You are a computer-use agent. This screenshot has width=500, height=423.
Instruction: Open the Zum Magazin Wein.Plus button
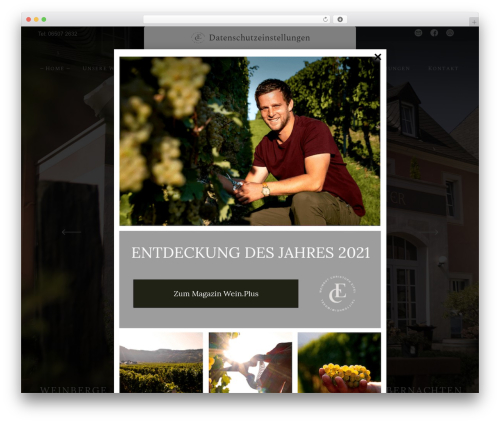point(216,294)
